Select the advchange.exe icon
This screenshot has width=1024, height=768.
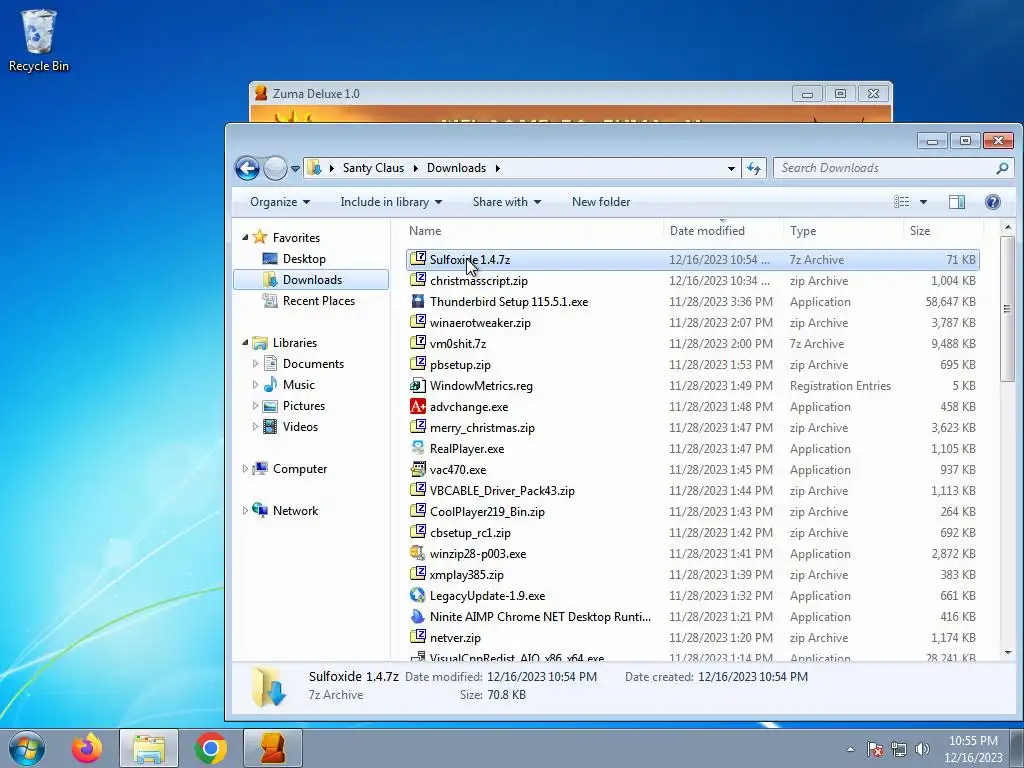tap(417, 406)
